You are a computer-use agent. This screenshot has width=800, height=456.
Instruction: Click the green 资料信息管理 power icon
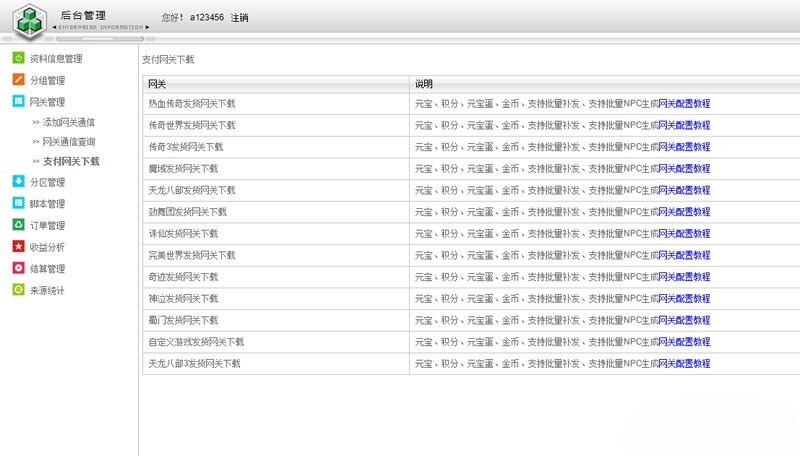tap(18, 59)
